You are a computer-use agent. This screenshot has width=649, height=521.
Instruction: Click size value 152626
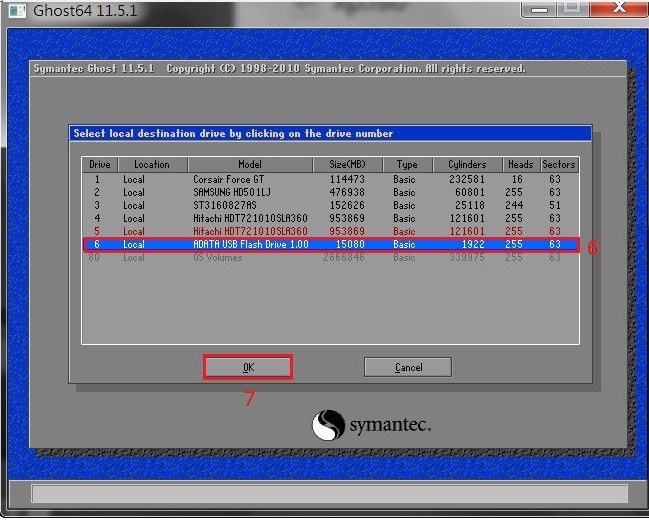tap(347, 205)
